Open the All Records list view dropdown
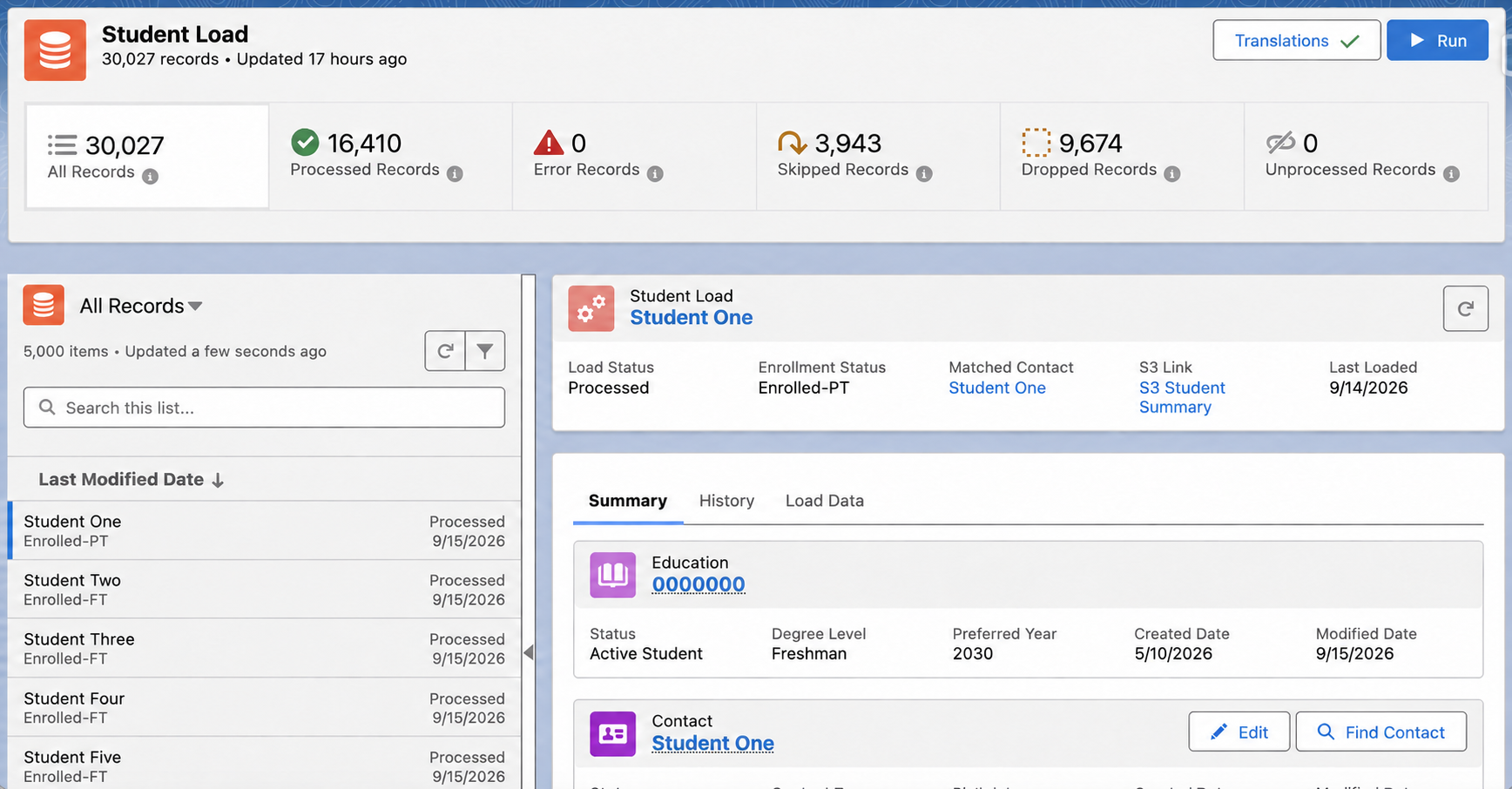 point(195,307)
